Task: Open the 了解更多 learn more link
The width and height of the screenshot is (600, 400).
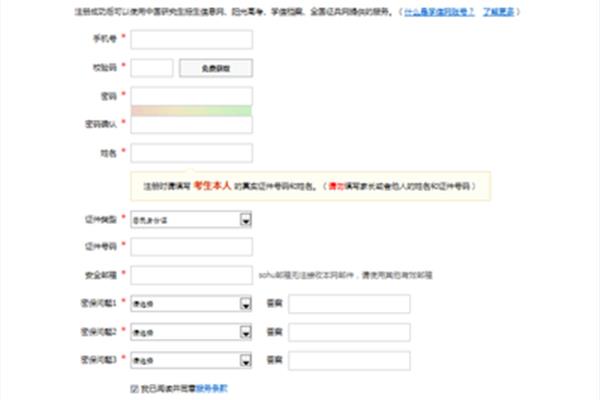Action: click(x=498, y=12)
